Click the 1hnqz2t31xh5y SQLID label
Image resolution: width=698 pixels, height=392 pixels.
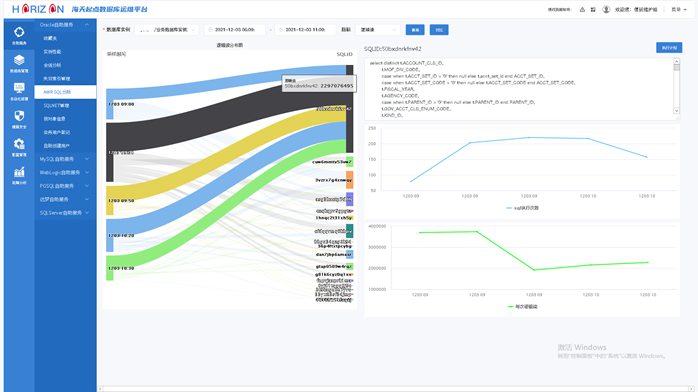pyautogui.click(x=333, y=218)
